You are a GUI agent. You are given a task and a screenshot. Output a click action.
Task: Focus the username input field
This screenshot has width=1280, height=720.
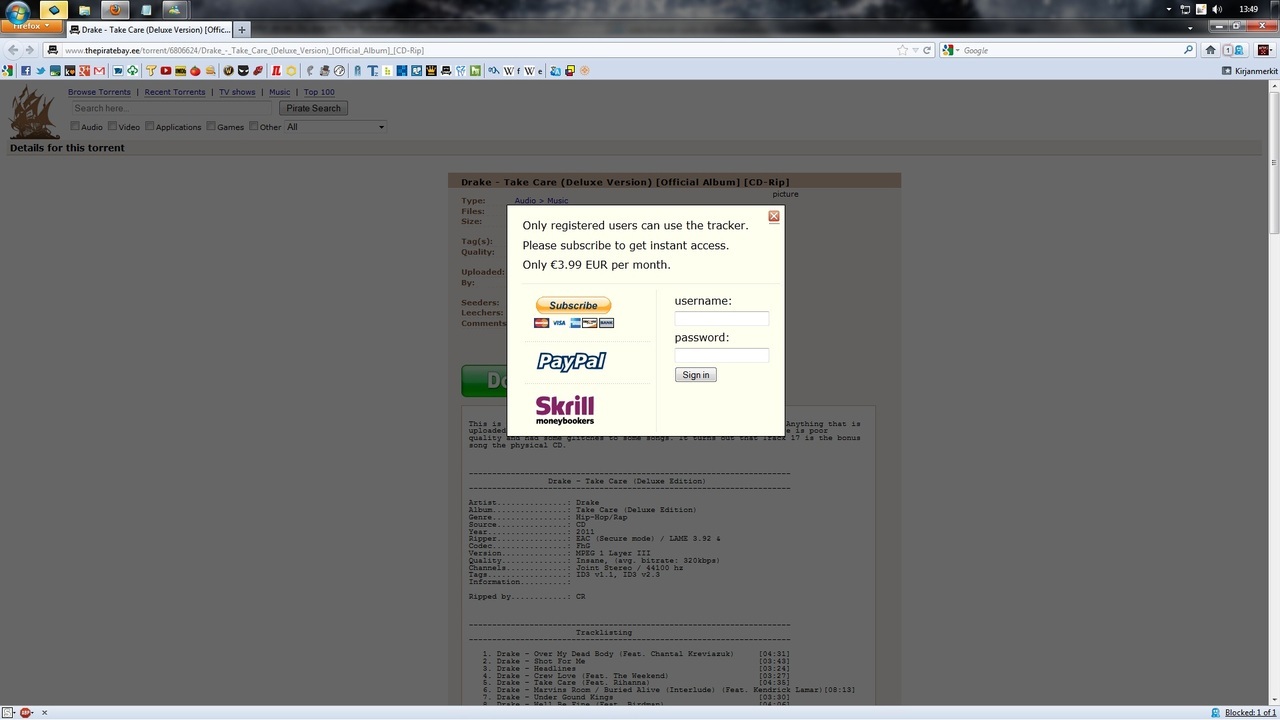pos(722,319)
